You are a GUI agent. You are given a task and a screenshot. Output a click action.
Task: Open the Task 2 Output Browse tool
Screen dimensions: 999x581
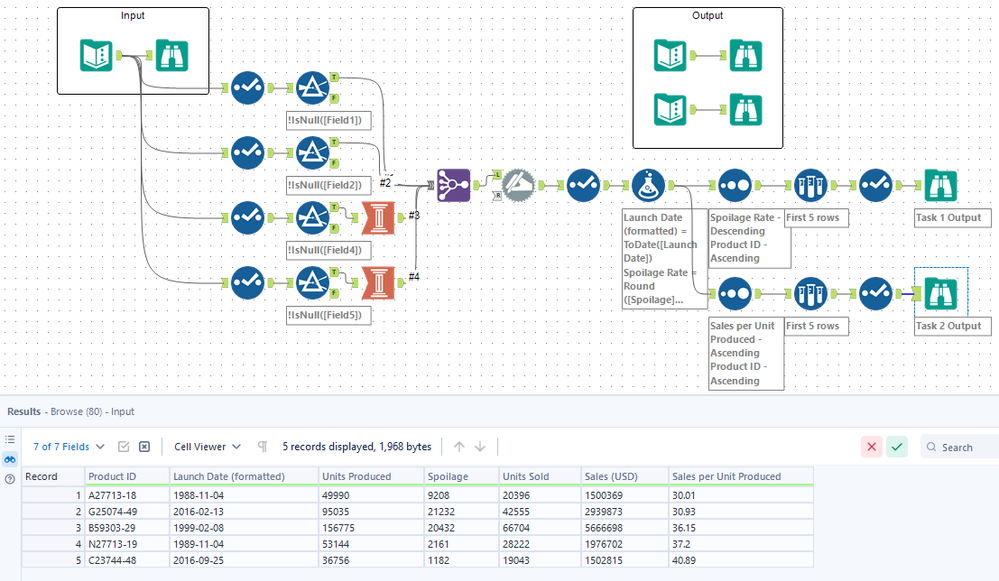pyautogui.click(x=941, y=294)
